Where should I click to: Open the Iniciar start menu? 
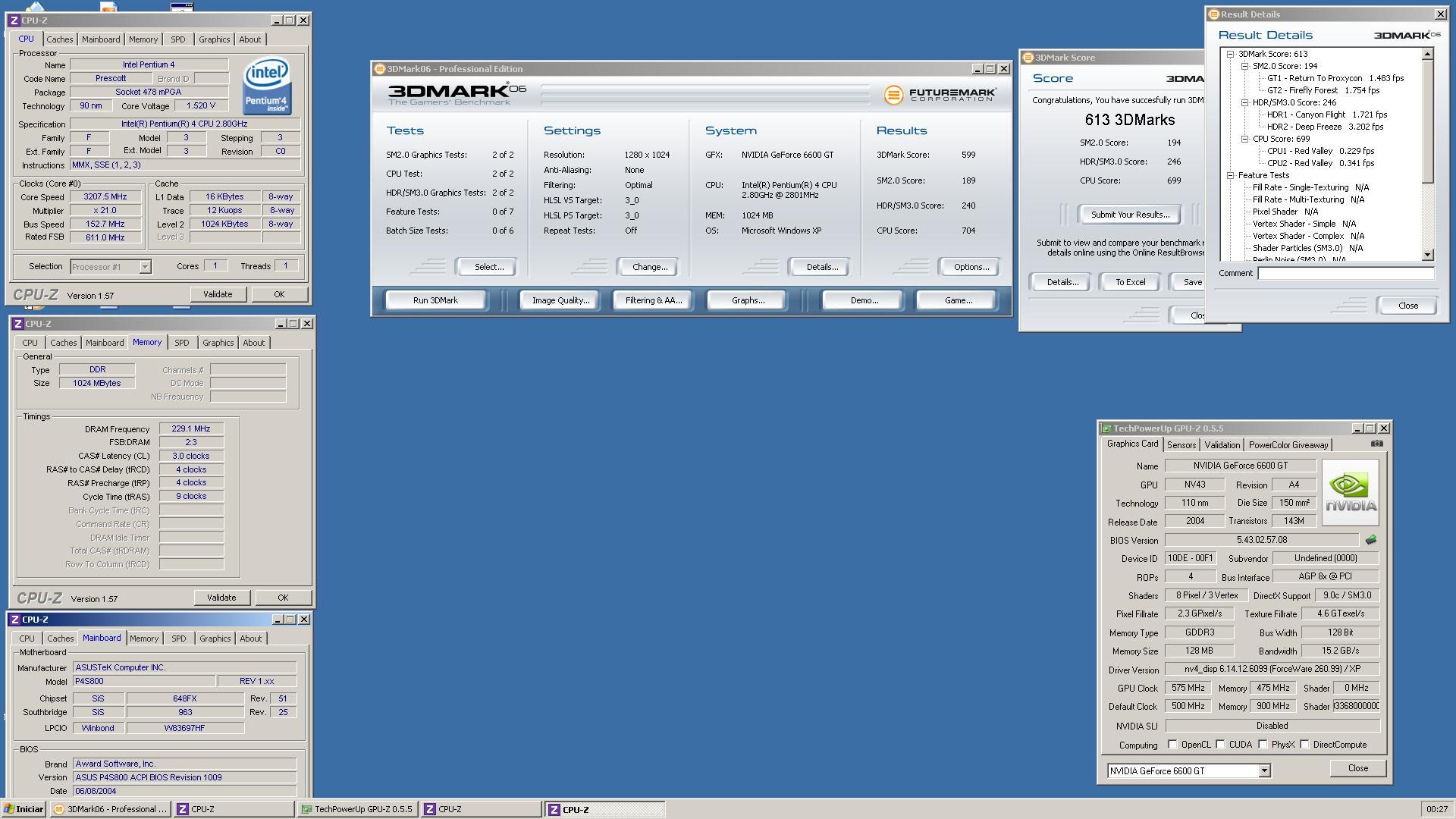click(24, 809)
